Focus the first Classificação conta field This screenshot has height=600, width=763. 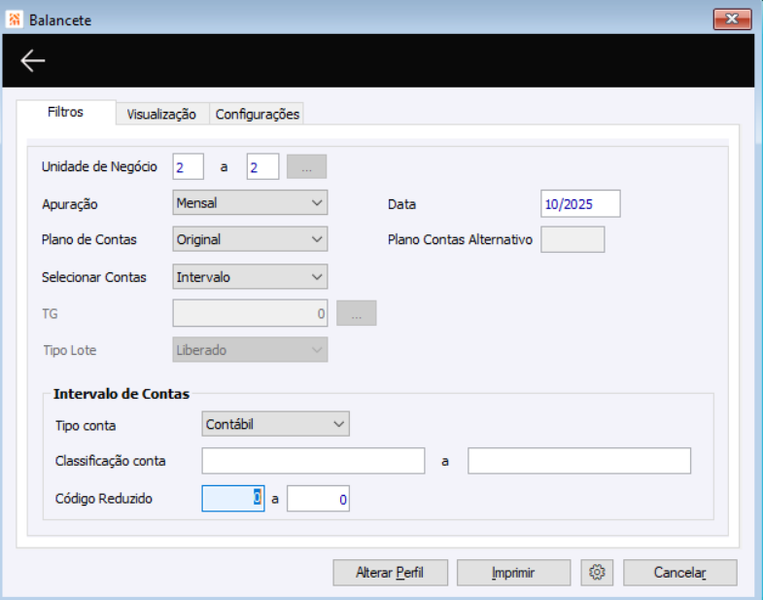(x=313, y=461)
